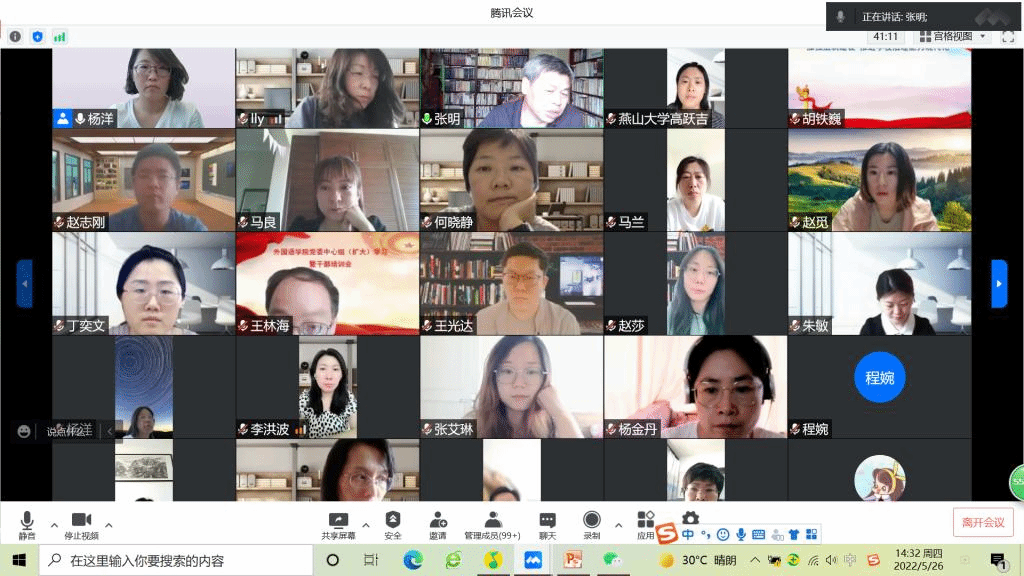Click the Leave Meeting button
Screen dimensions: 1024x576
pyautogui.click(x=982, y=522)
